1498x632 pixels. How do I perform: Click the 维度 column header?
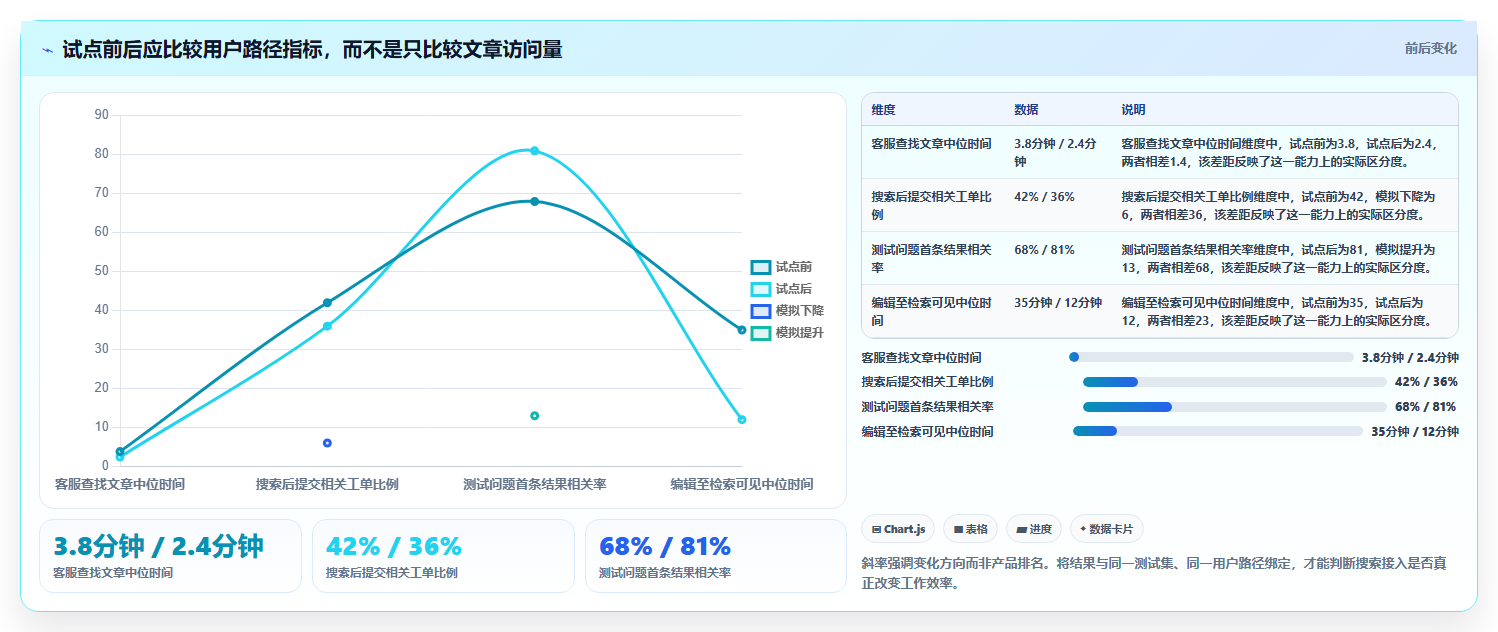coord(883,110)
